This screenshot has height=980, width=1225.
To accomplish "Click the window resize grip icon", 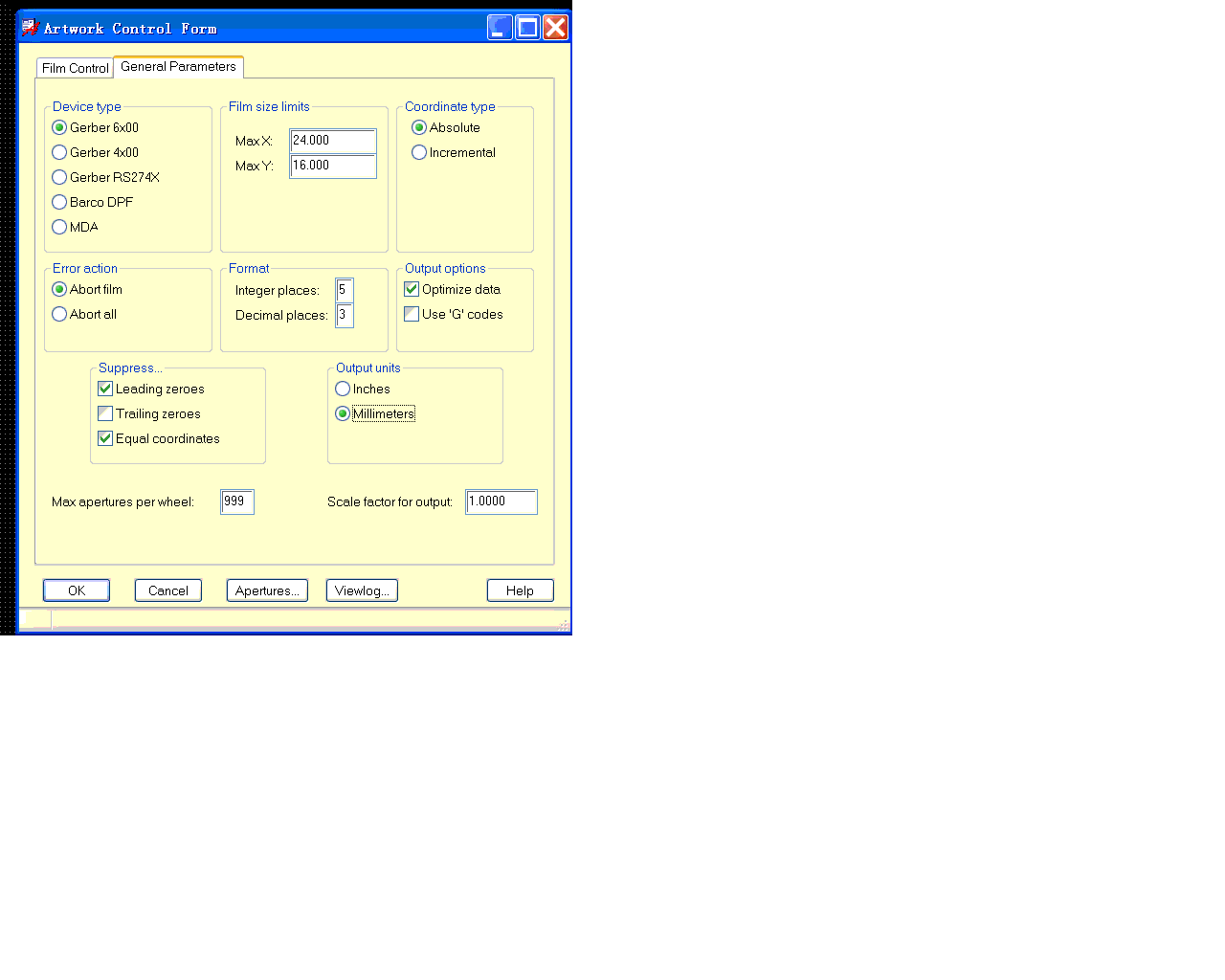I will coord(564,624).
